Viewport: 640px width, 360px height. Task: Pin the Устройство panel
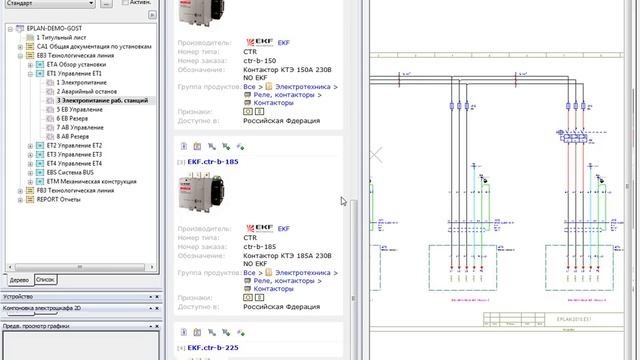[151, 297]
